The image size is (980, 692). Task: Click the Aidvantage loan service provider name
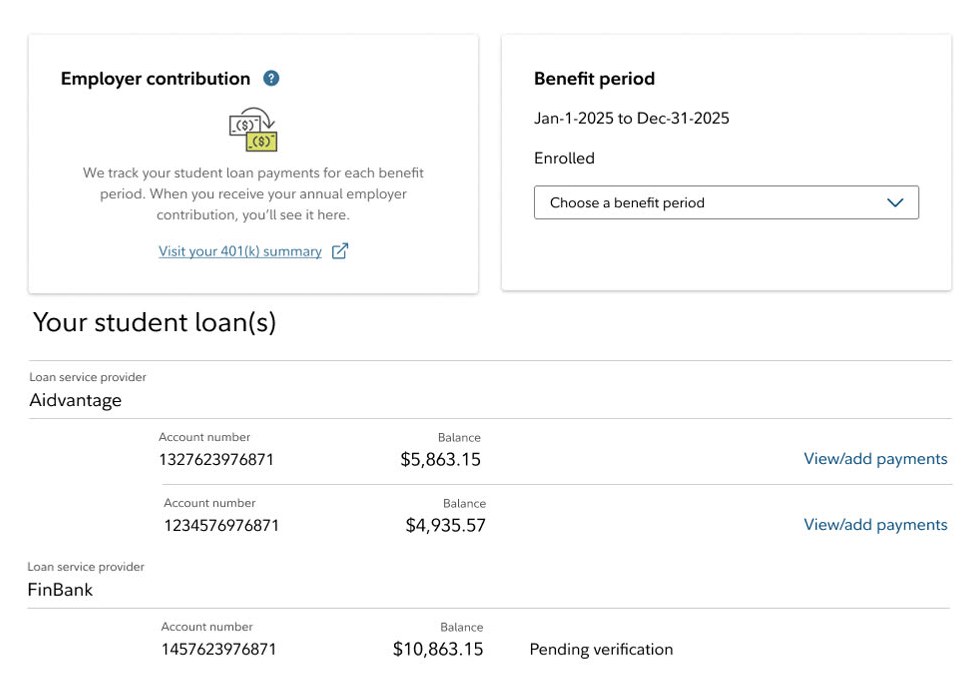[x=76, y=400]
